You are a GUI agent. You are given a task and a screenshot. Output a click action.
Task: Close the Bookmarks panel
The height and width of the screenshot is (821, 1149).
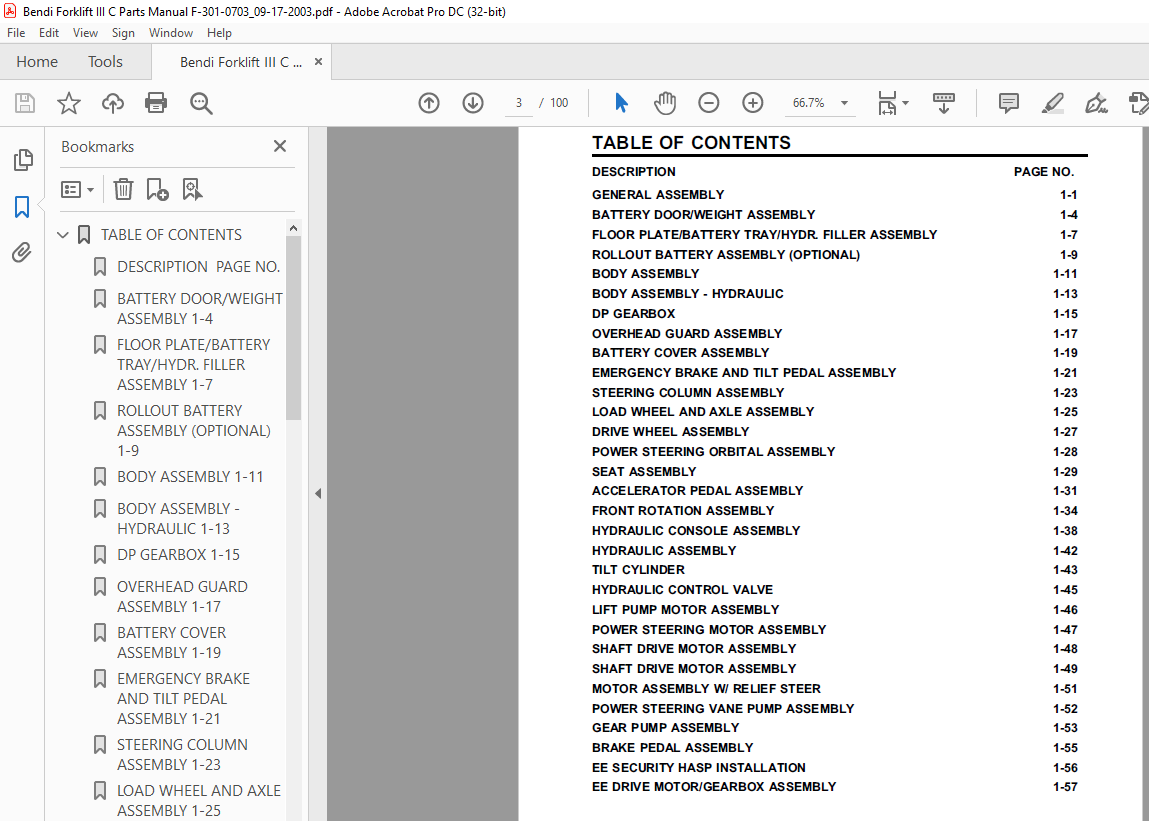pos(280,147)
